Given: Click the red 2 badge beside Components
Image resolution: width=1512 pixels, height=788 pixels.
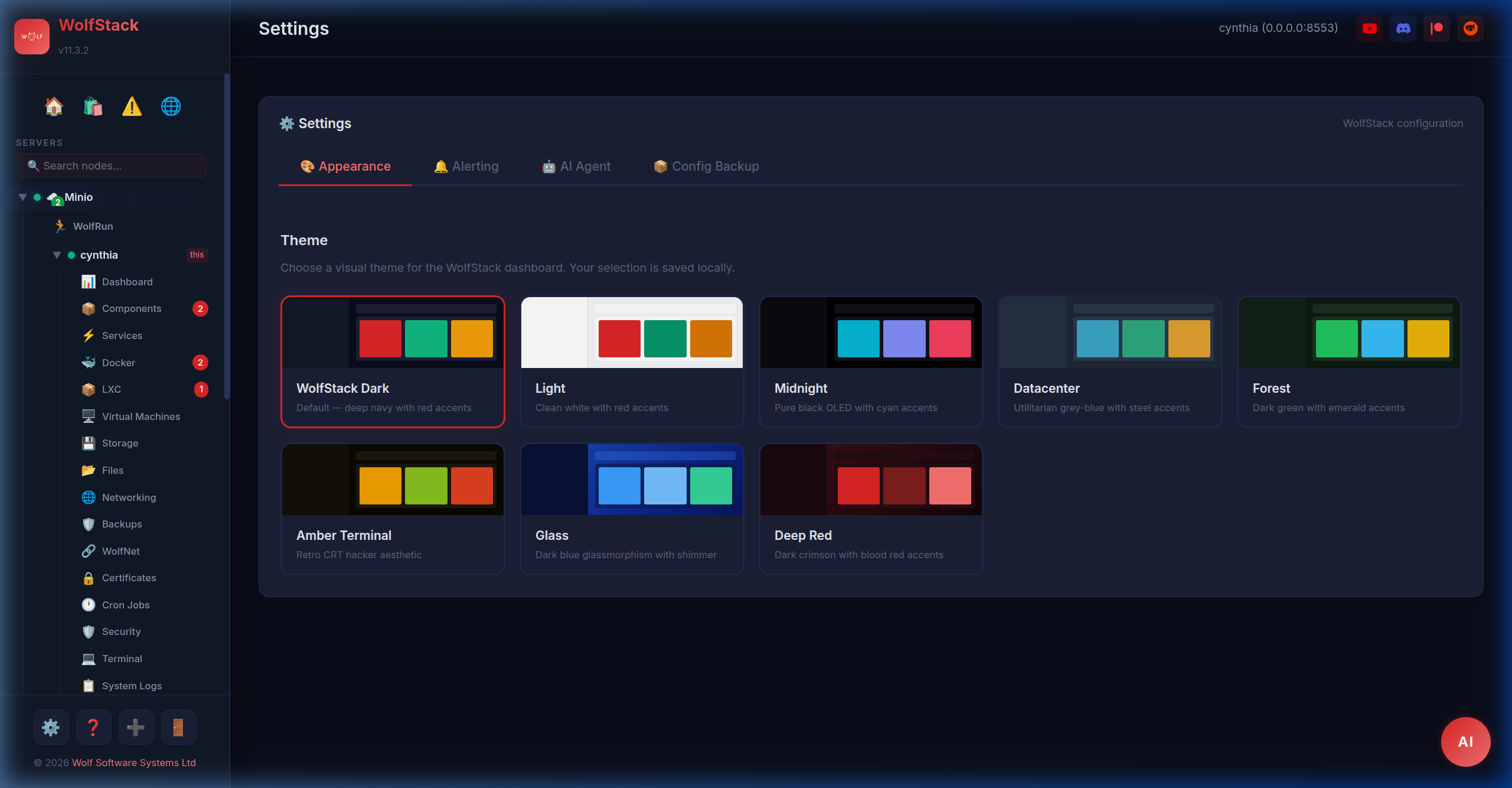Looking at the screenshot, I should pyautogui.click(x=200, y=308).
